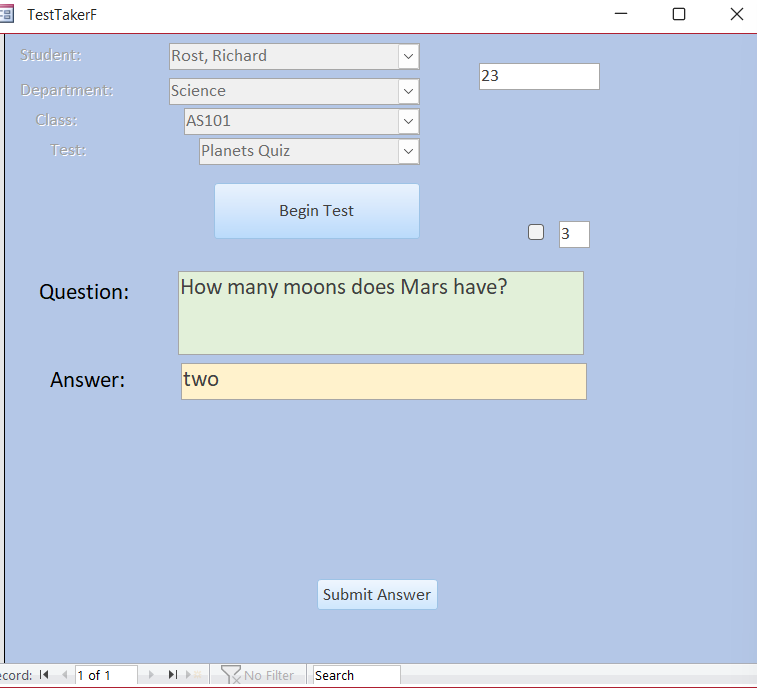Click previous record arrow icon
The width and height of the screenshot is (757, 688).
coord(64,675)
